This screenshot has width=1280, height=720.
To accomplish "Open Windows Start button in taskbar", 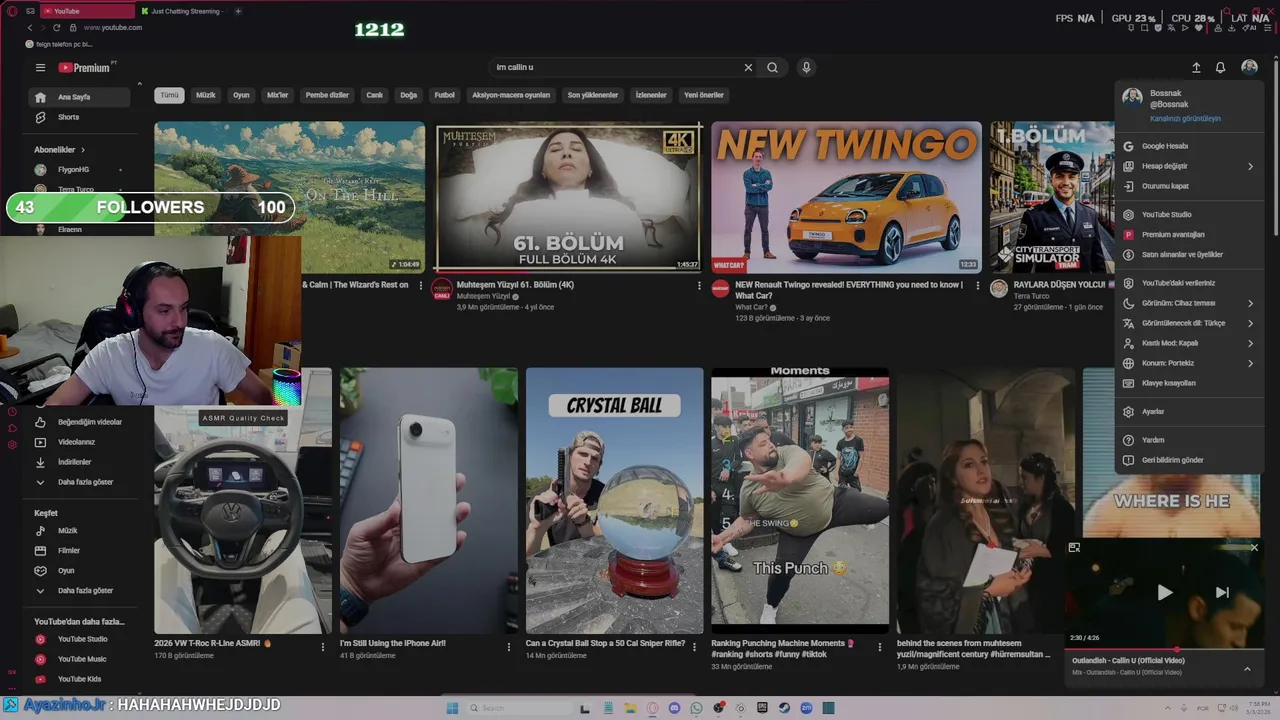I will (452, 708).
